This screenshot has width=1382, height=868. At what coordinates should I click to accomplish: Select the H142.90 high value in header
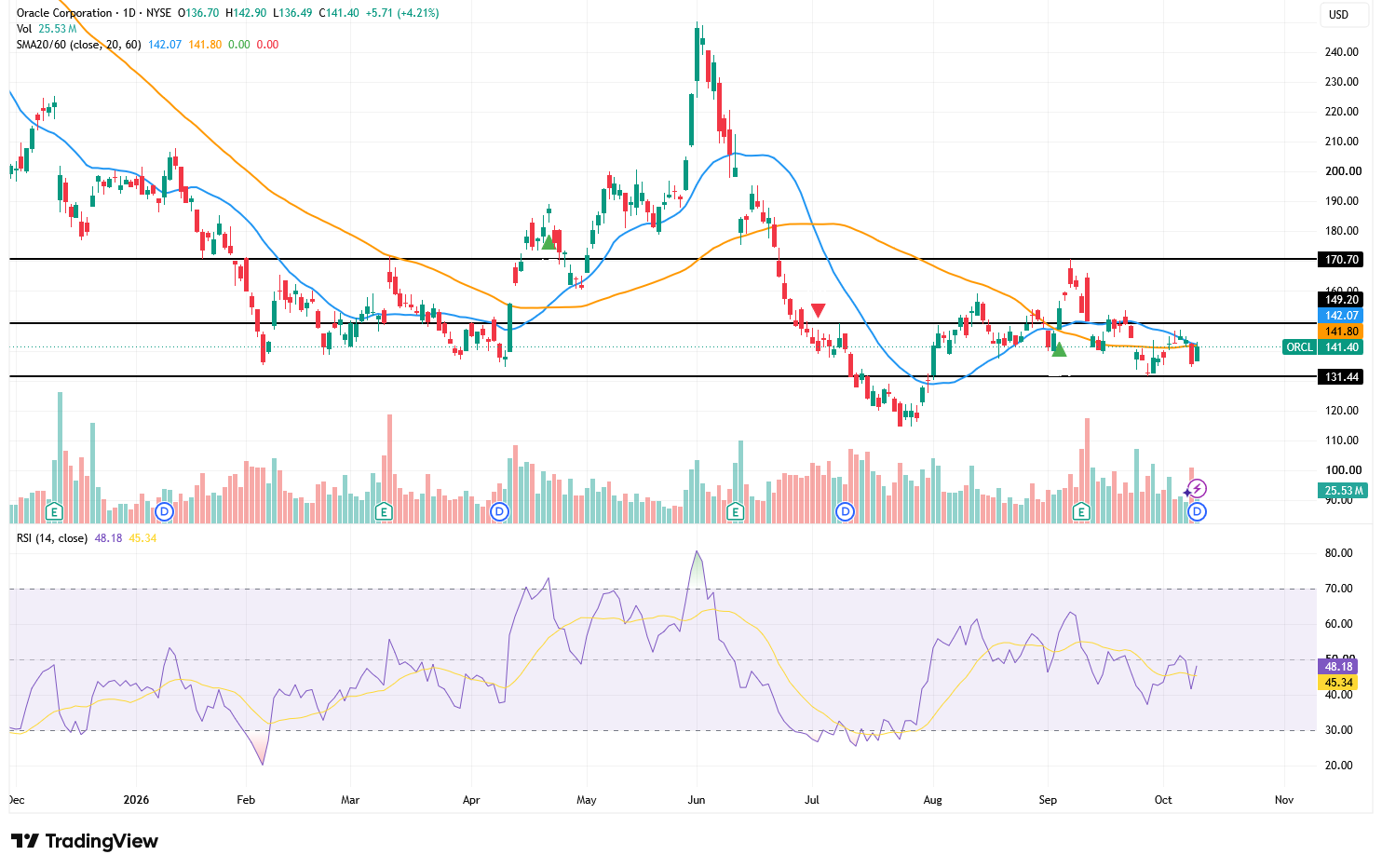click(x=247, y=13)
